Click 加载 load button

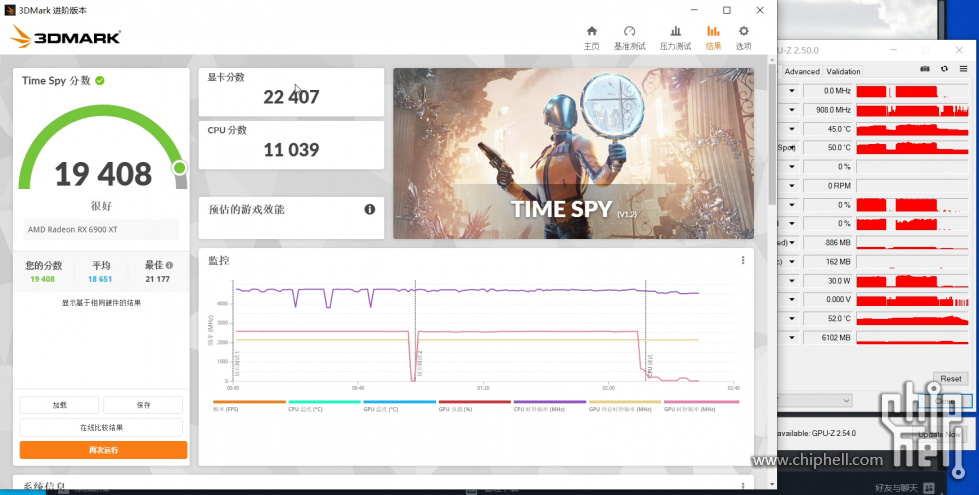[x=59, y=405]
